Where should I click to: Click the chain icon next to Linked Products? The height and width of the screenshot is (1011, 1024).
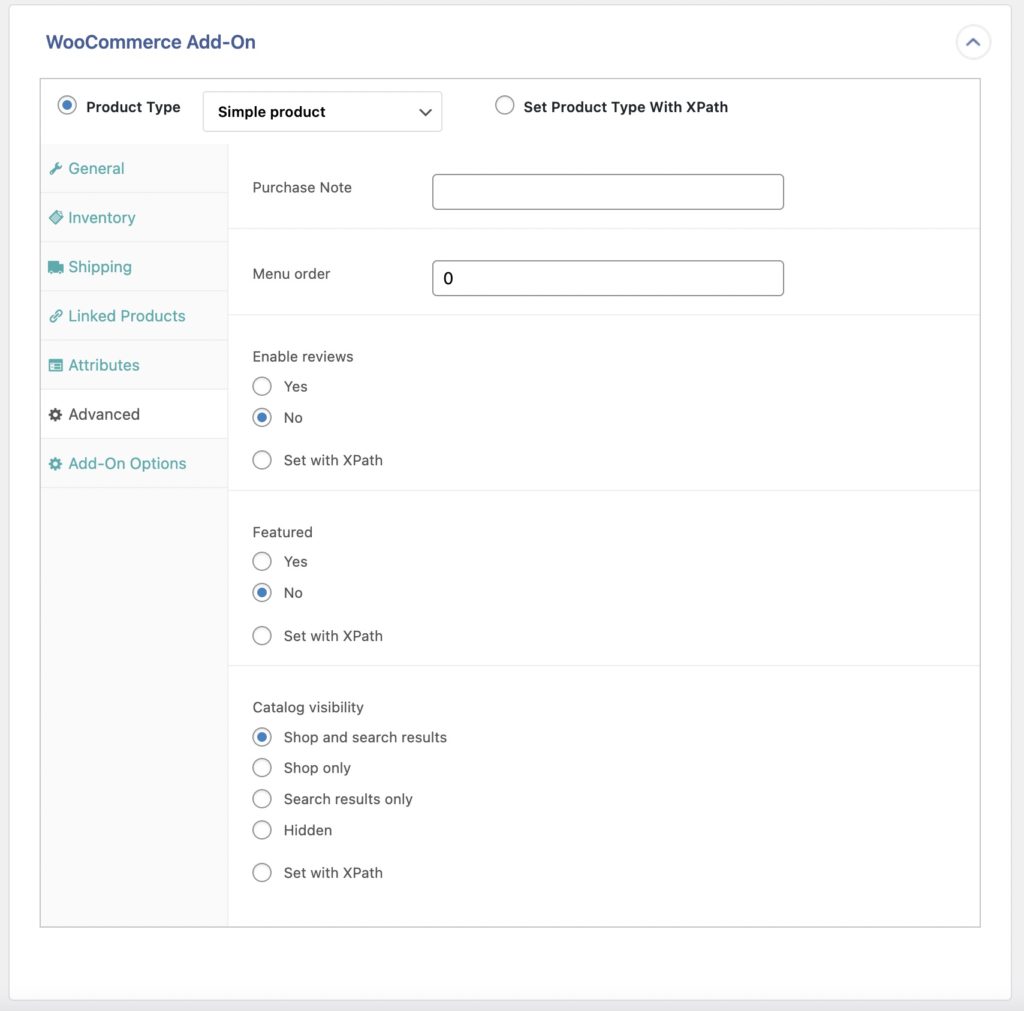point(56,315)
